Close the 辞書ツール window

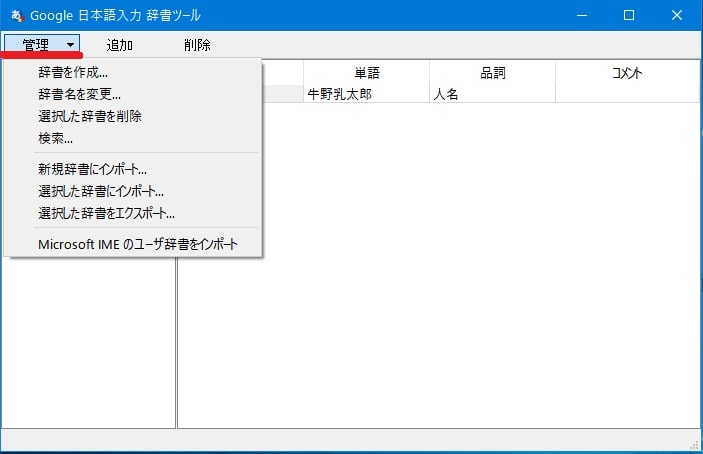[x=677, y=15]
